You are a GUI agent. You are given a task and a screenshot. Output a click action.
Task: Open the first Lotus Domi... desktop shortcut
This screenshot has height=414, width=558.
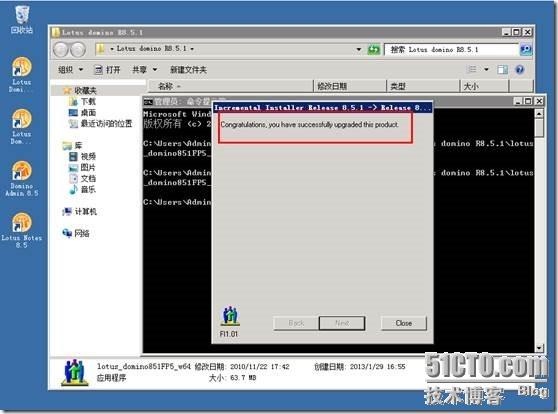(x=21, y=74)
